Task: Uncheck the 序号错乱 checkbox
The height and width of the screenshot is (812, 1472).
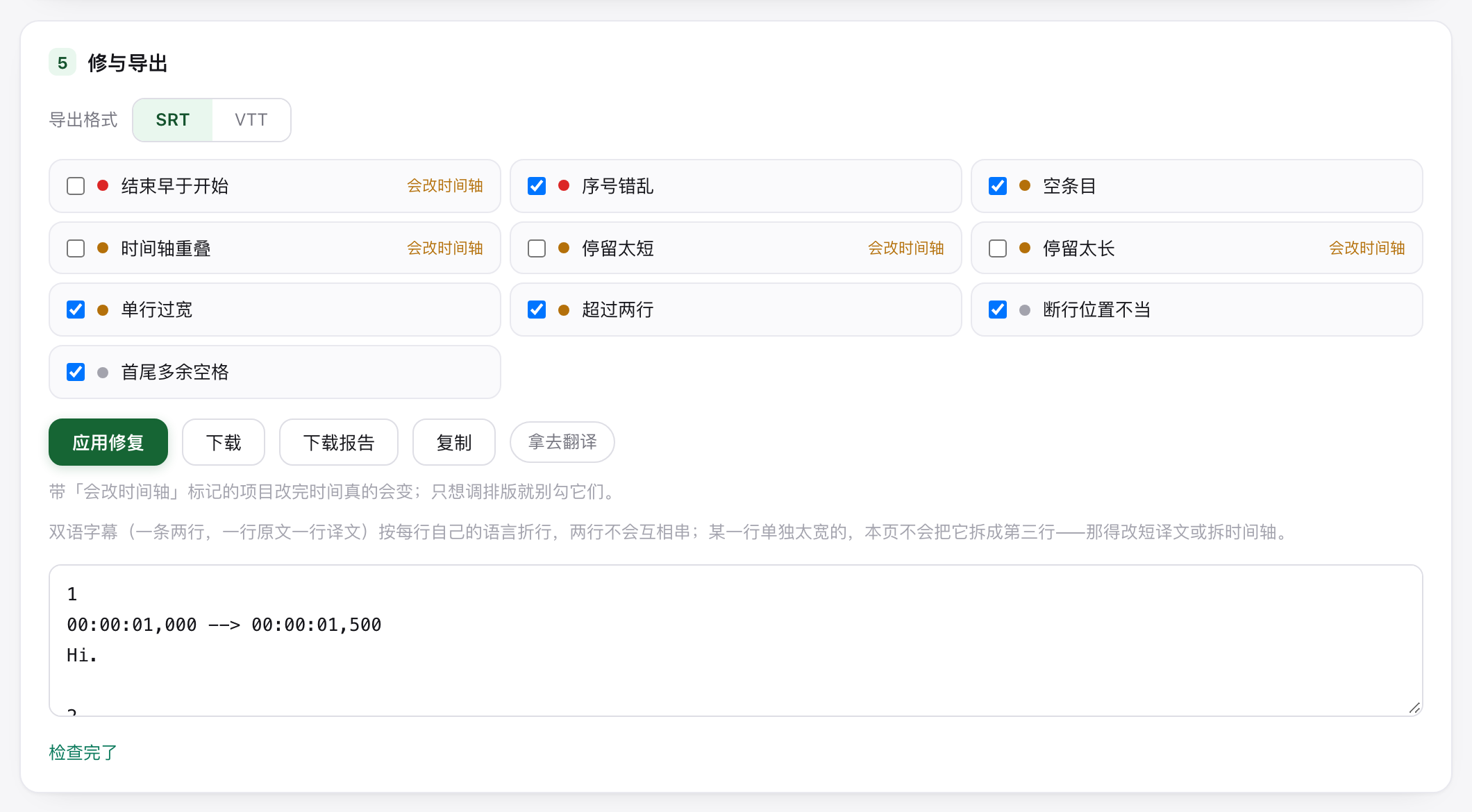Action: click(x=537, y=186)
